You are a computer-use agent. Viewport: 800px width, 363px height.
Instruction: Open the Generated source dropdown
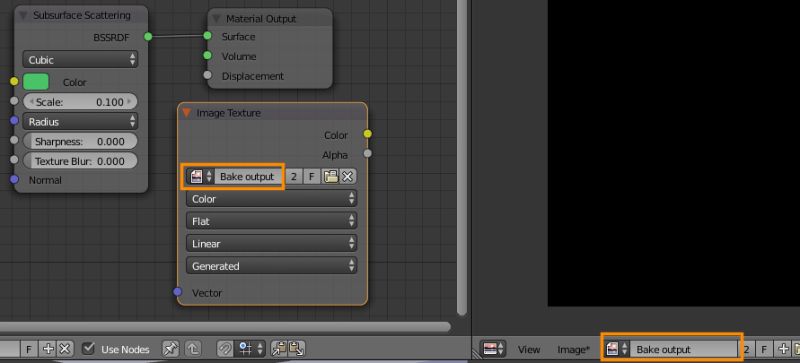(271, 266)
